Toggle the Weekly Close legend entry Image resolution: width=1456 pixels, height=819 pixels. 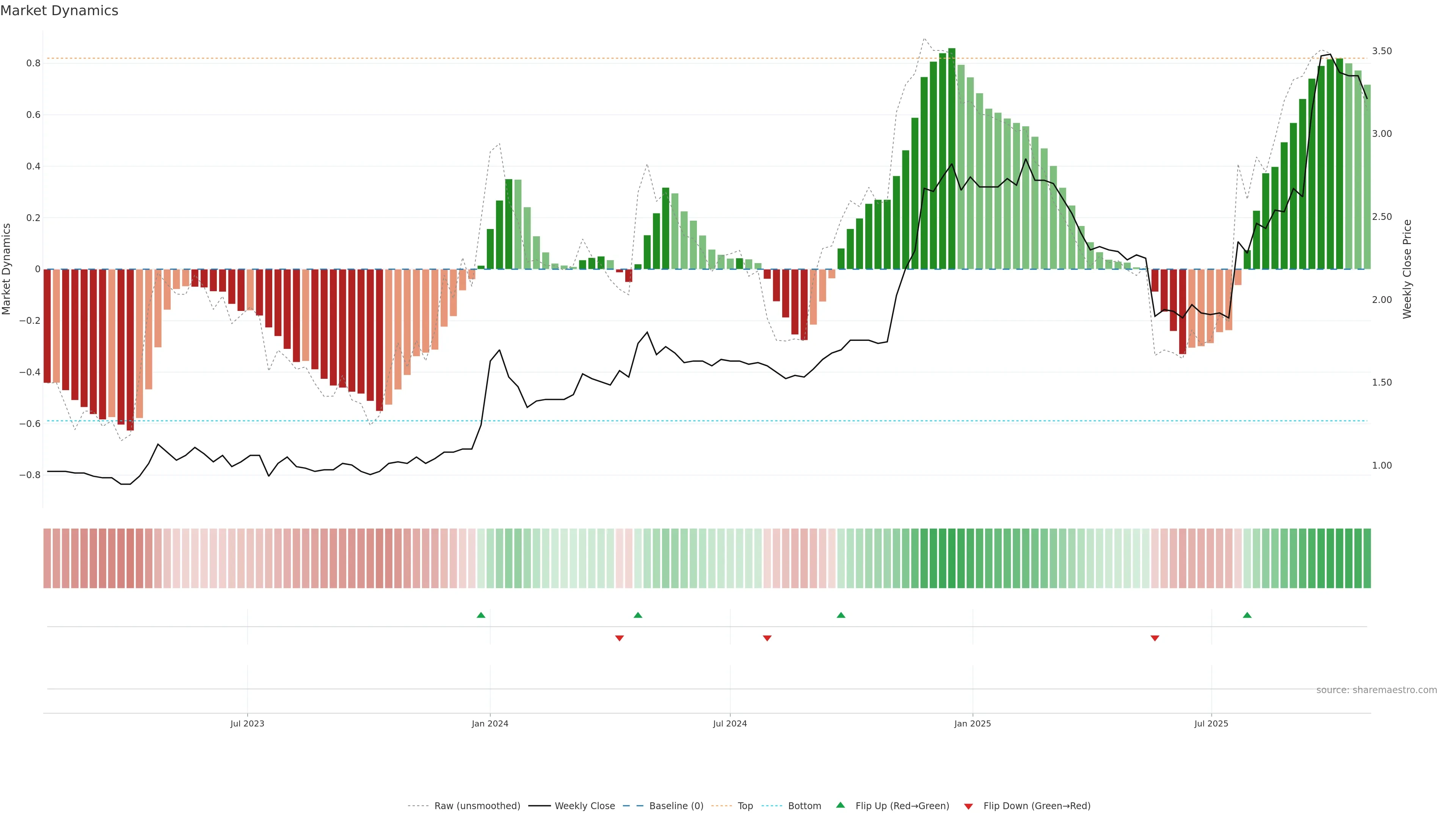click(x=584, y=806)
